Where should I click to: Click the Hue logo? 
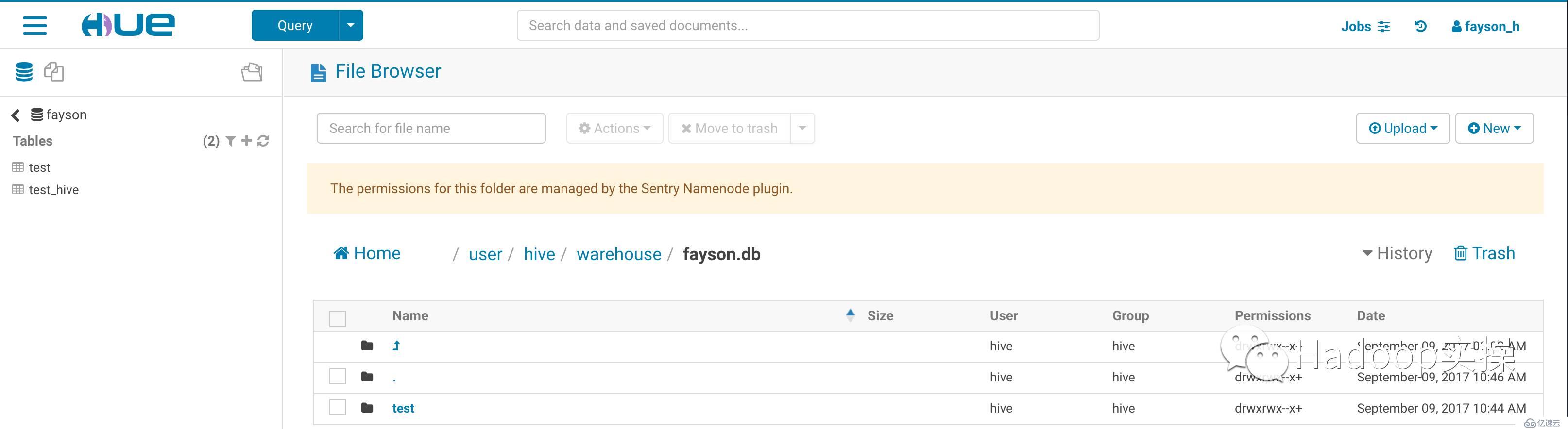click(128, 25)
